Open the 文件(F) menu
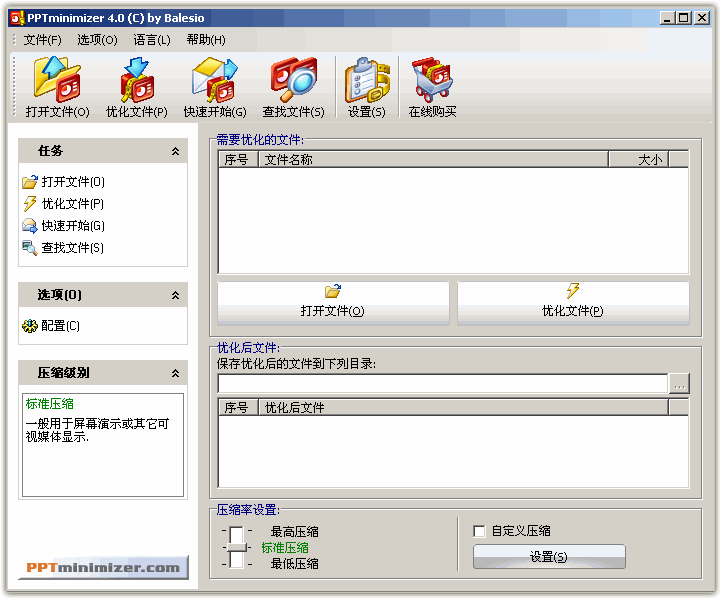 (42, 40)
